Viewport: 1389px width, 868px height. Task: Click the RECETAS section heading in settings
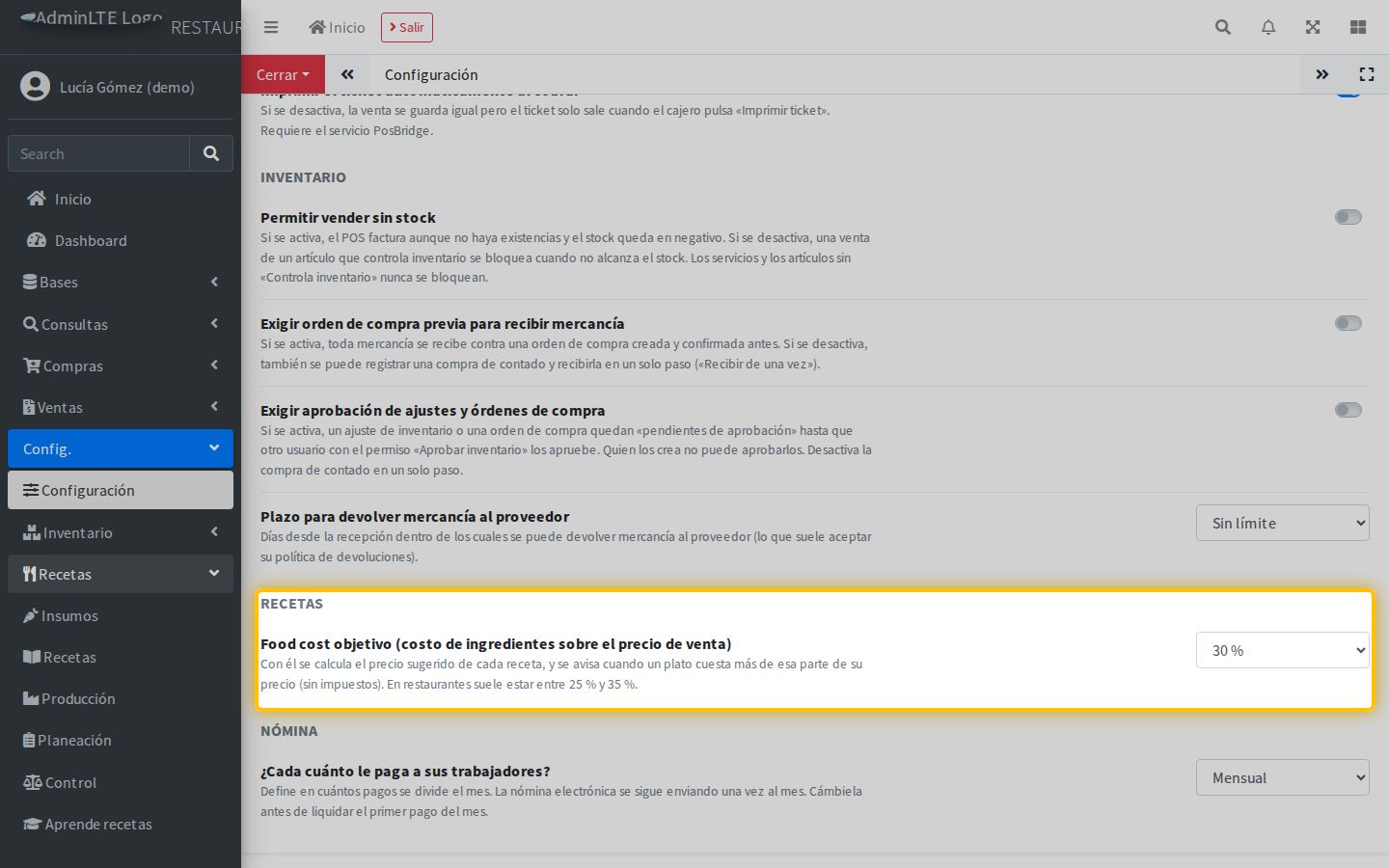(291, 604)
